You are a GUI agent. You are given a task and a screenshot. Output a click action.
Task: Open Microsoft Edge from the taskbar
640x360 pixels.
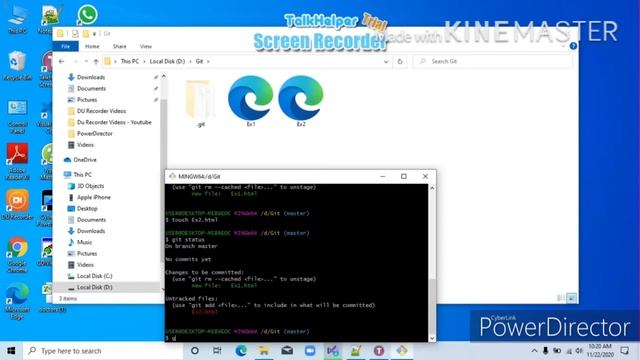tap(241, 351)
